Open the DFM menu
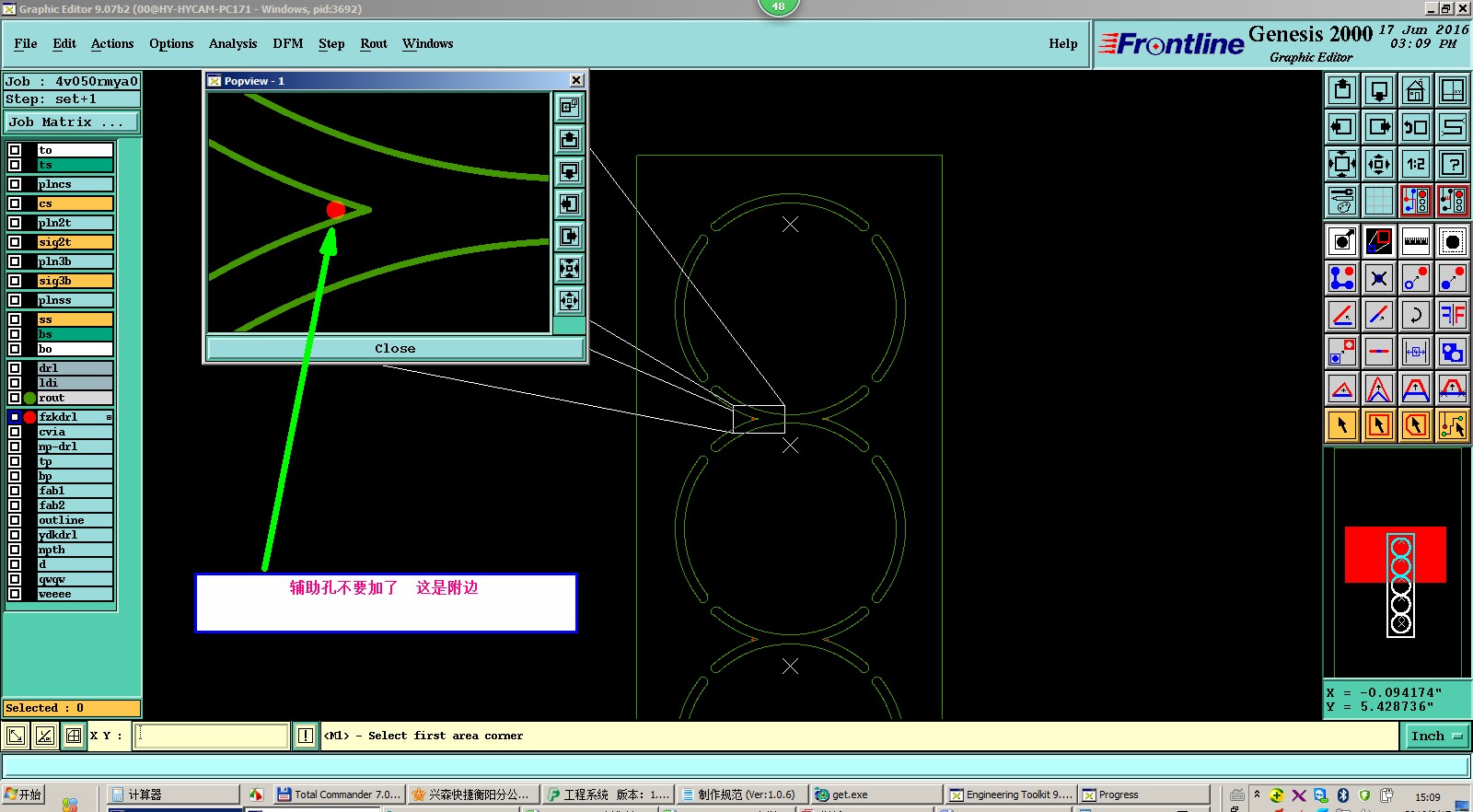Image resolution: width=1473 pixels, height=812 pixels. pyautogui.click(x=288, y=43)
